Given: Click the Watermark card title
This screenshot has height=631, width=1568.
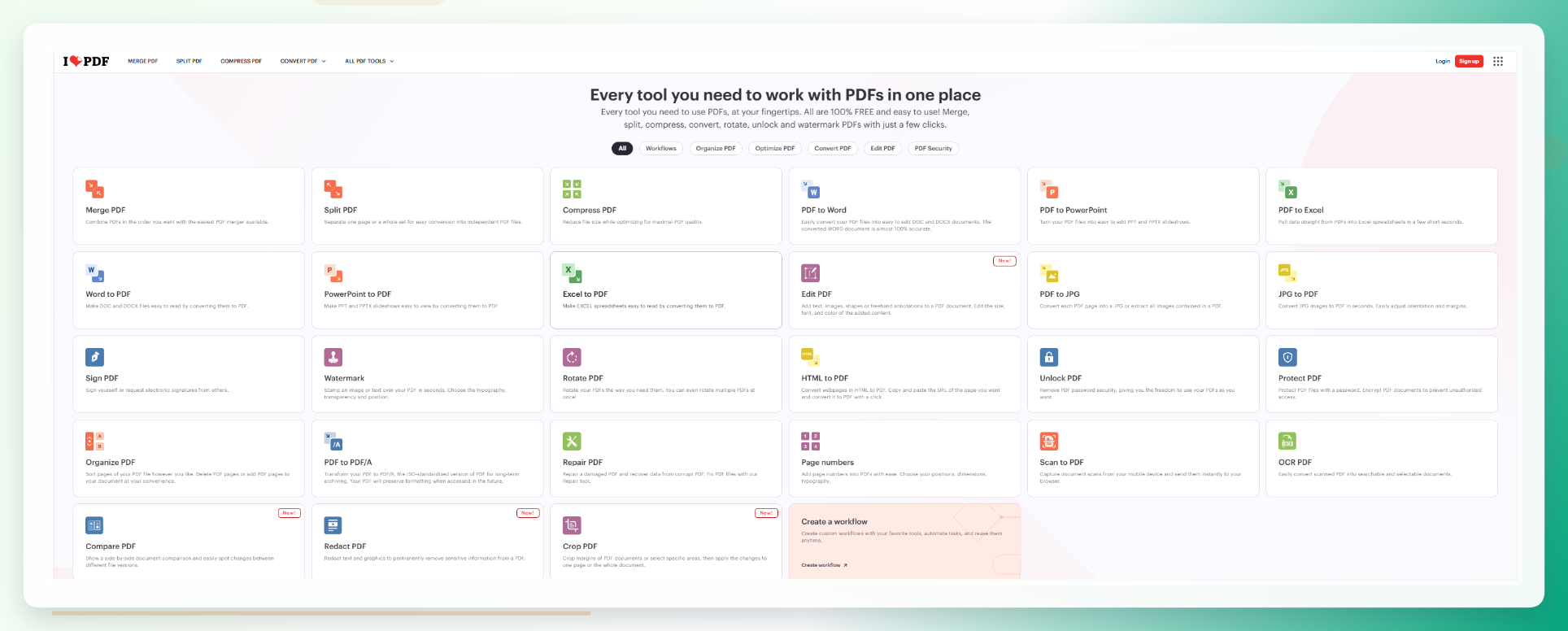Looking at the screenshot, I should pyautogui.click(x=344, y=378).
